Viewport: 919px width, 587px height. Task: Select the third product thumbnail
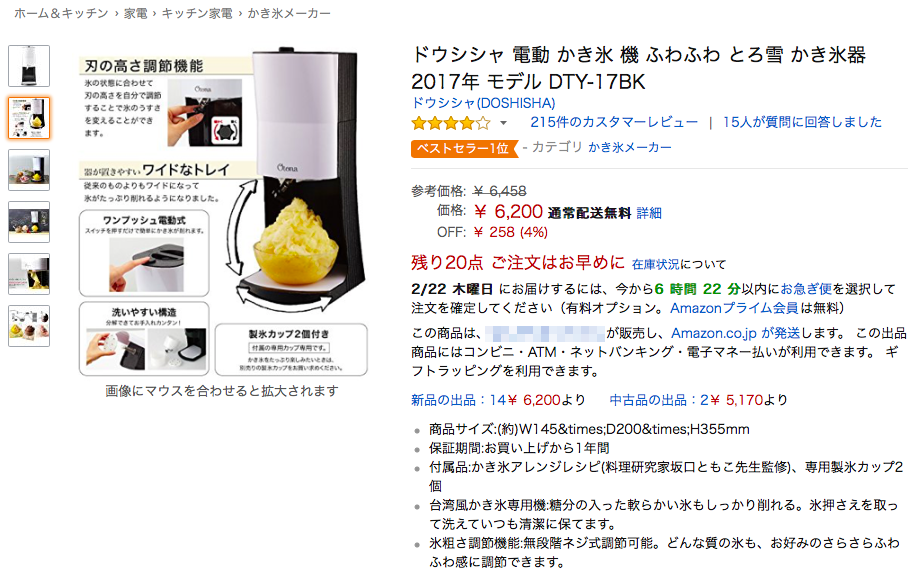coord(29,170)
